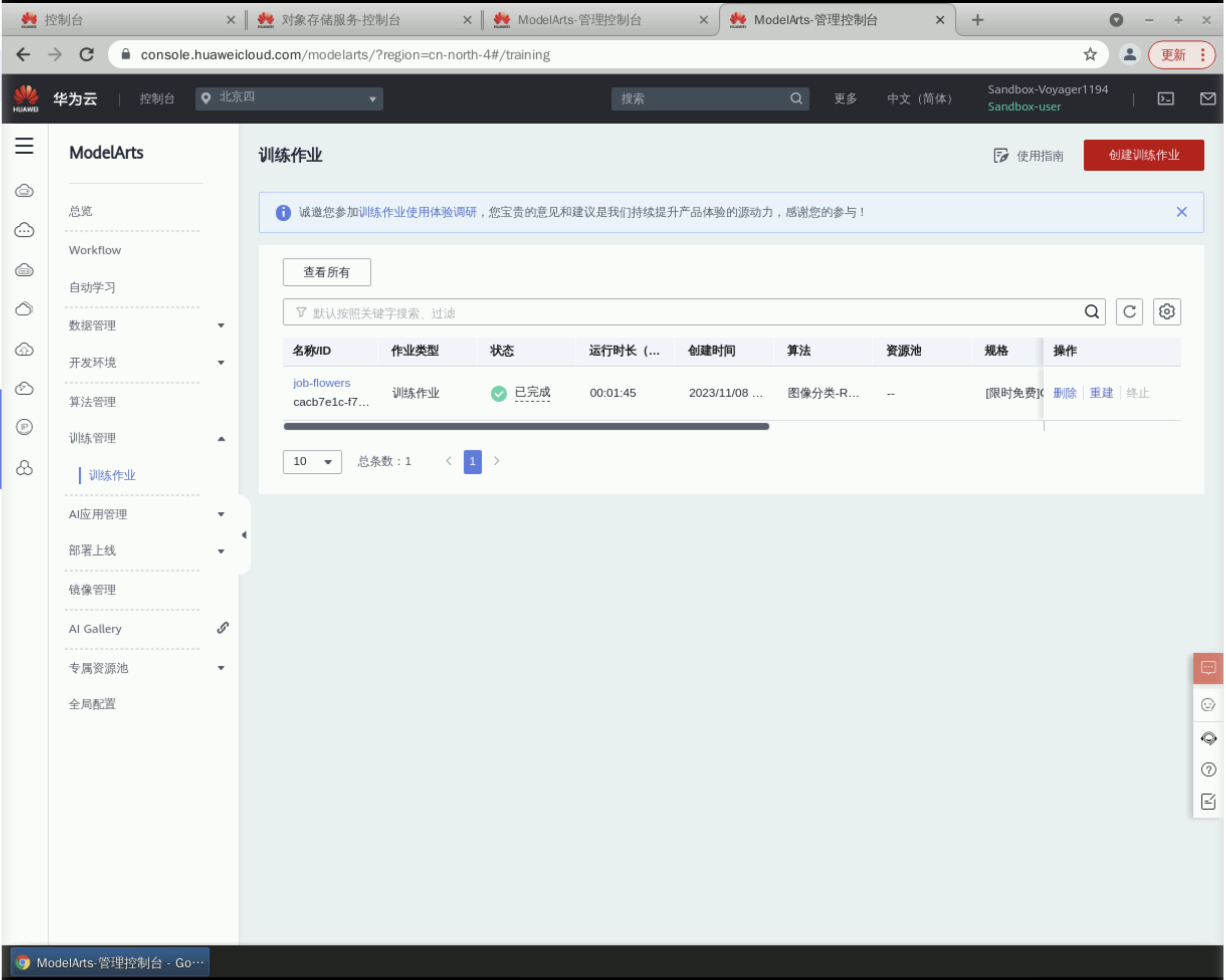
Task: Click the help question mark icon
Action: (x=1208, y=770)
